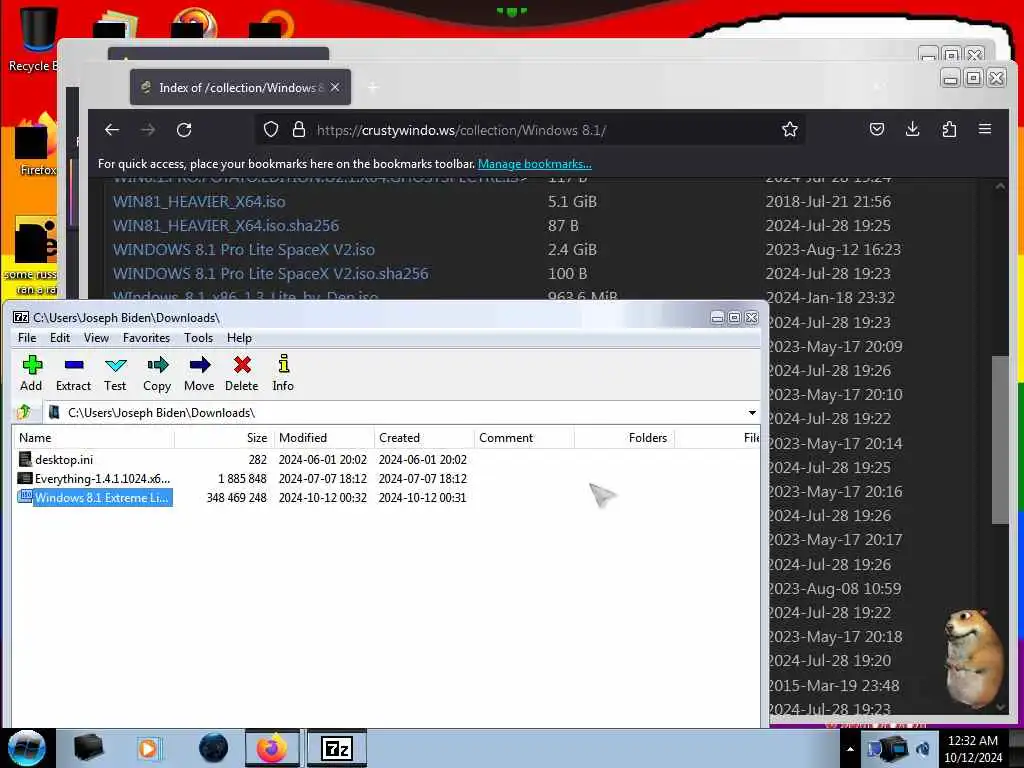Image resolution: width=1024 pixels, height=768 pixels.
Task: Sort files by Modified column
Action: coord(323,438)
